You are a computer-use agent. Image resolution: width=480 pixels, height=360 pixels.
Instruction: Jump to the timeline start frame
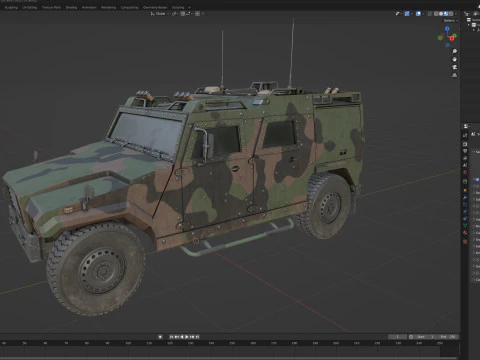[x=171, y=337]
